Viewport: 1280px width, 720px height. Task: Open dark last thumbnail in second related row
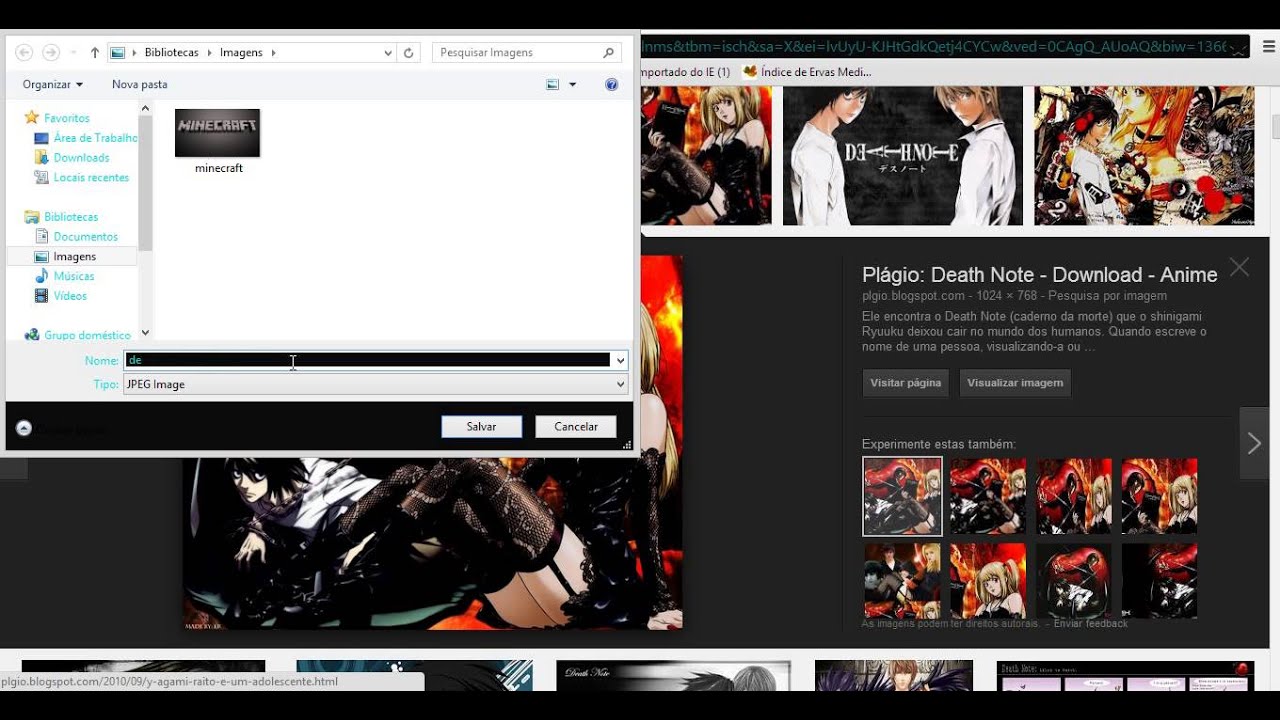point(1159,580)
